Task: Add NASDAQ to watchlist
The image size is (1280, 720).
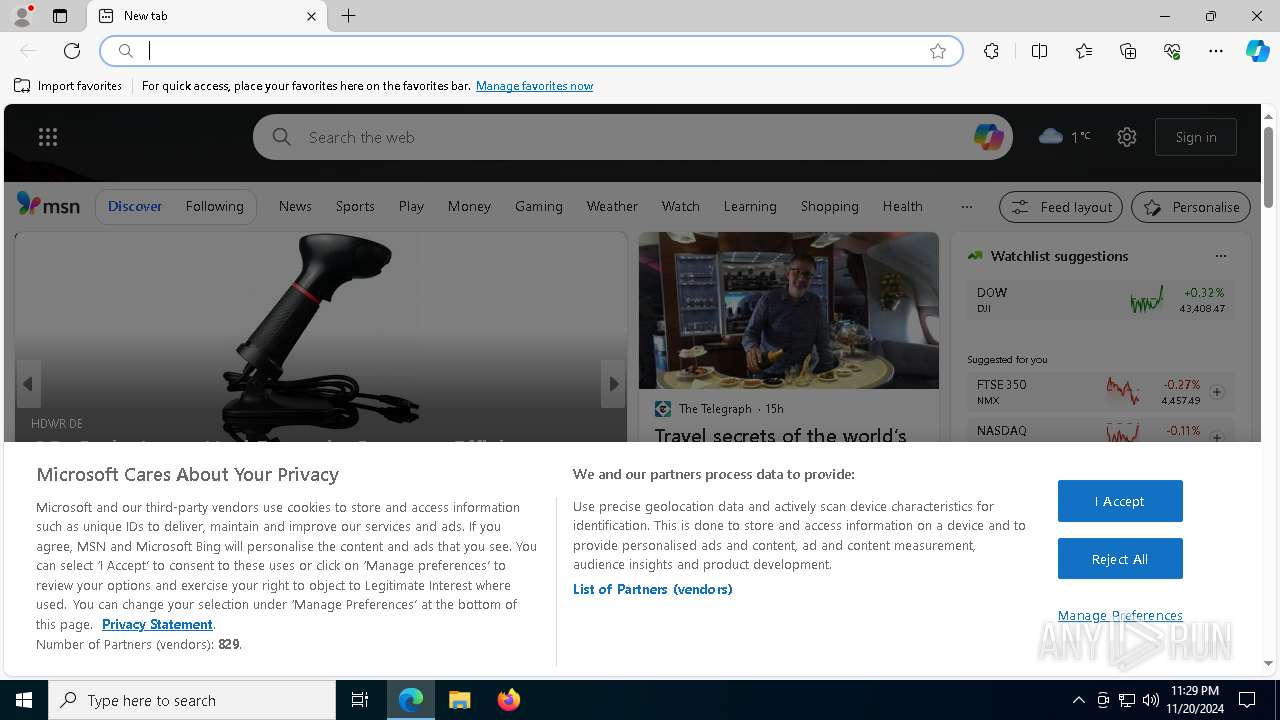Action: (1217, 437)
